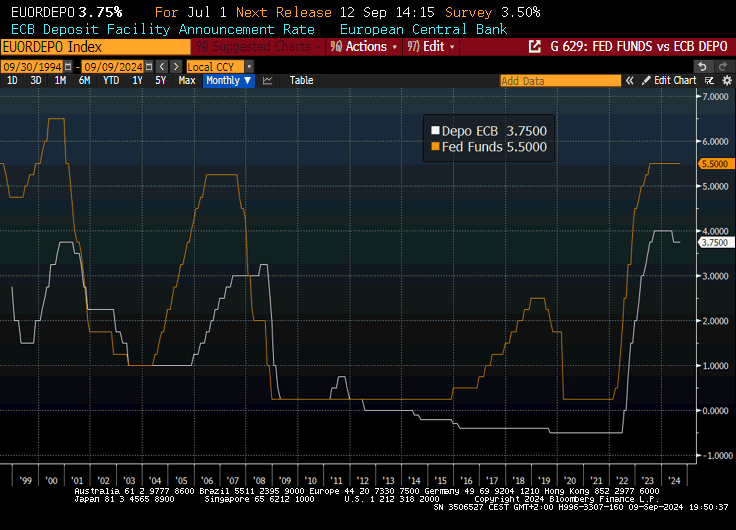736x530 pixels.
Task: Click the Add Data input field
Action: click(560, 81)
